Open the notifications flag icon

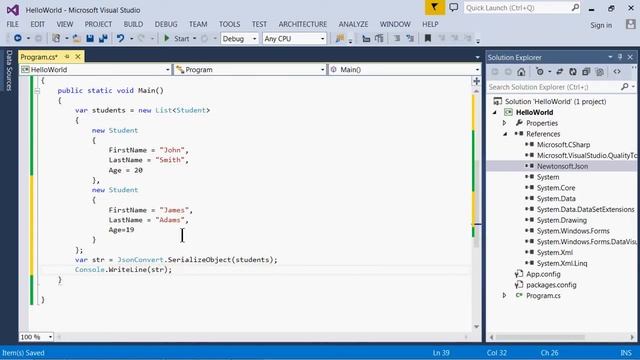(x=434, y=7)
